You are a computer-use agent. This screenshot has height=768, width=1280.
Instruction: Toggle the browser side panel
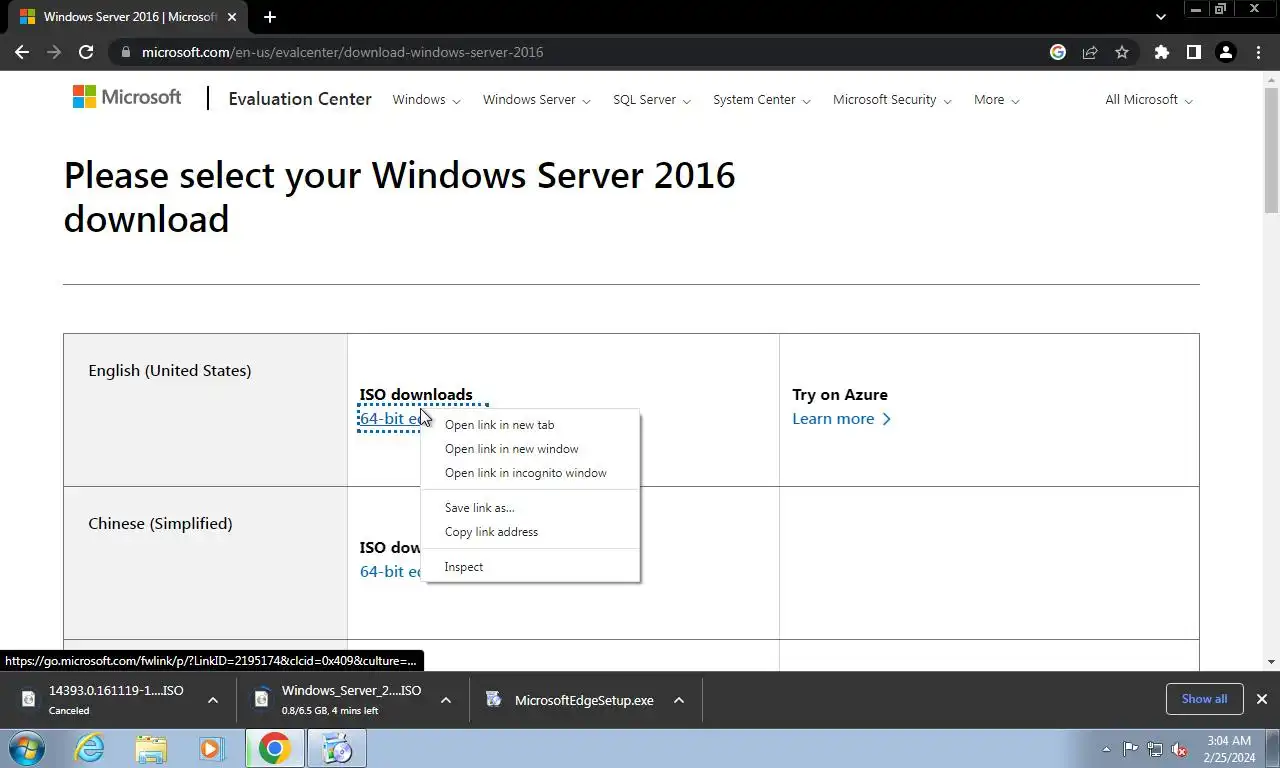point(1193,52)
